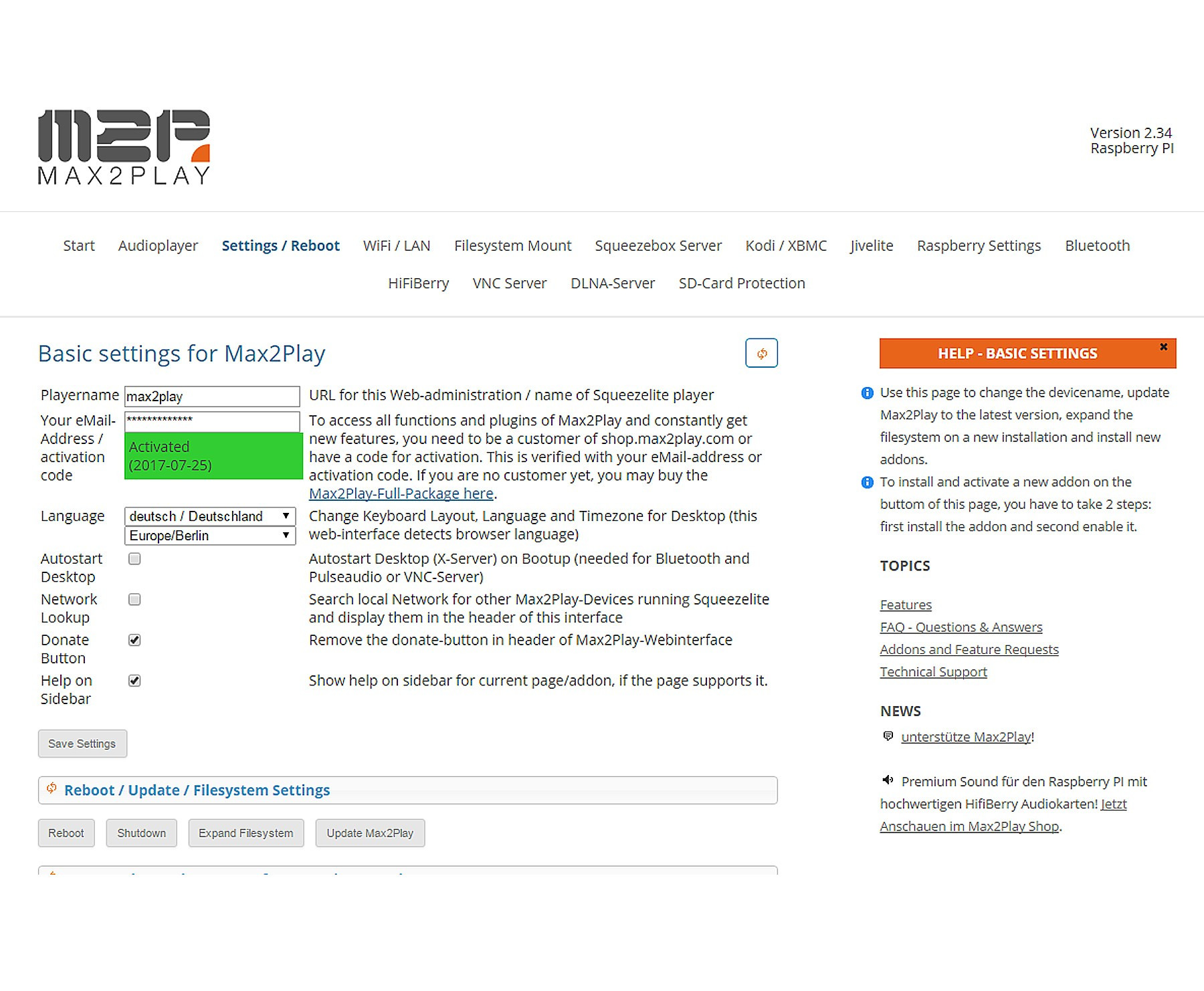
Task: Select the Settings / Reboot menu item
Action: 280,245
